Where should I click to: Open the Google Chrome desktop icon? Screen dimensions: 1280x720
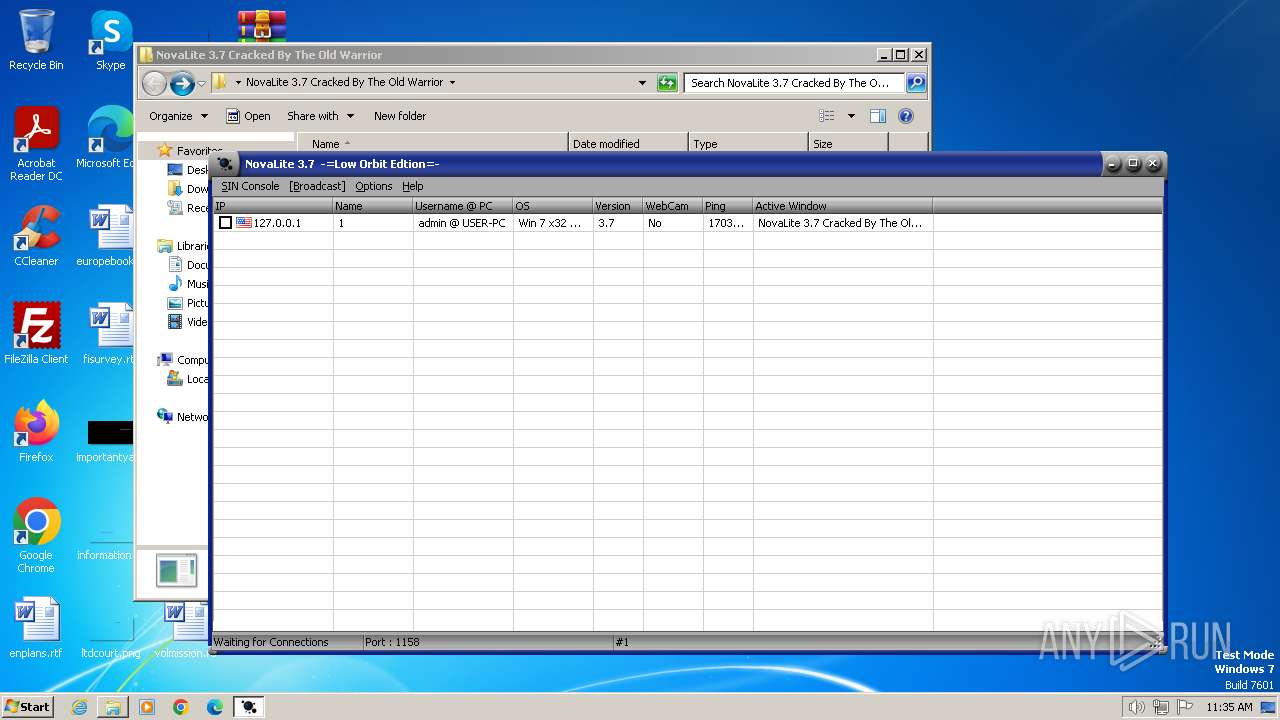(36, 536)
